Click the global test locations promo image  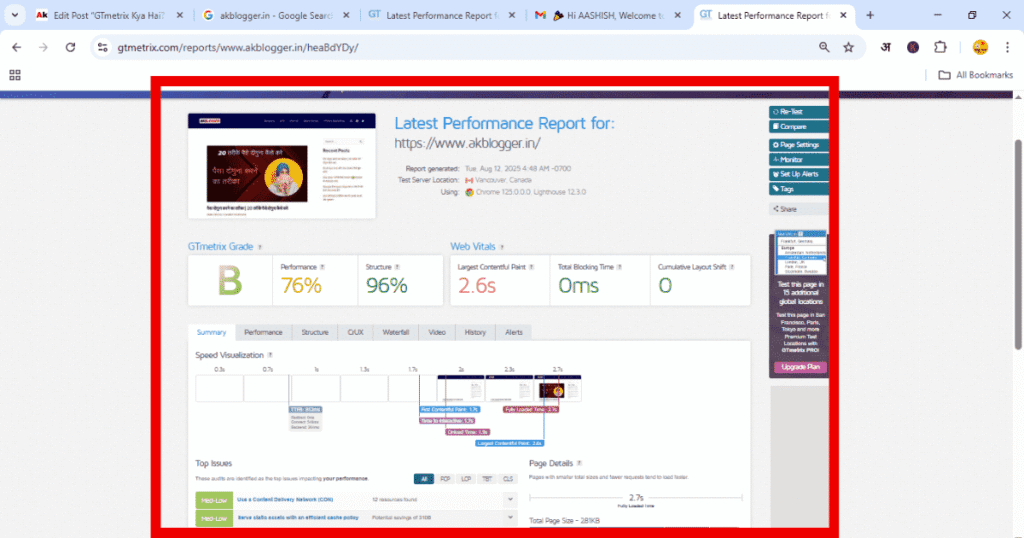(x=801, y=253)
